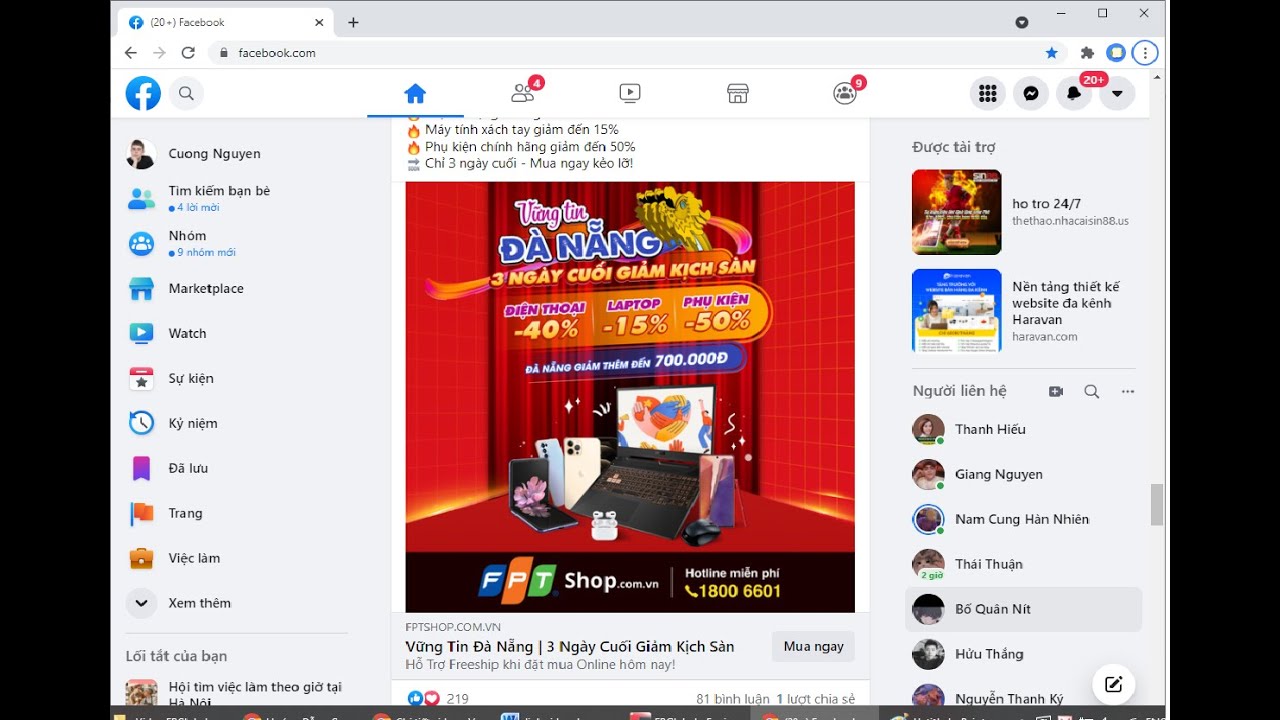Open Messenger from the header
This screenshot has height=720, width=1280.
(1031, 93)
